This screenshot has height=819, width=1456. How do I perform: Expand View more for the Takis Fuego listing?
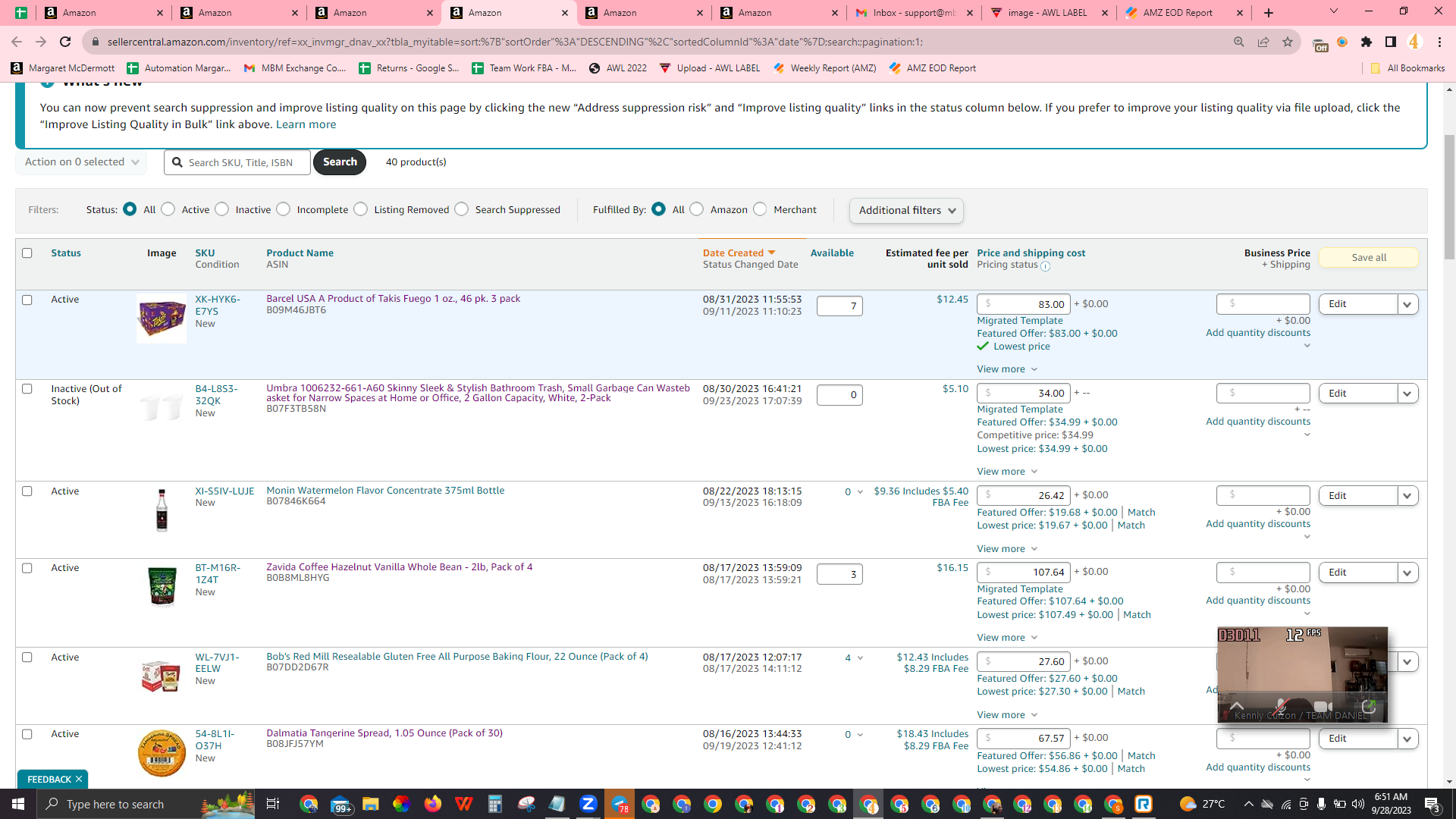tap(1007, 369)
